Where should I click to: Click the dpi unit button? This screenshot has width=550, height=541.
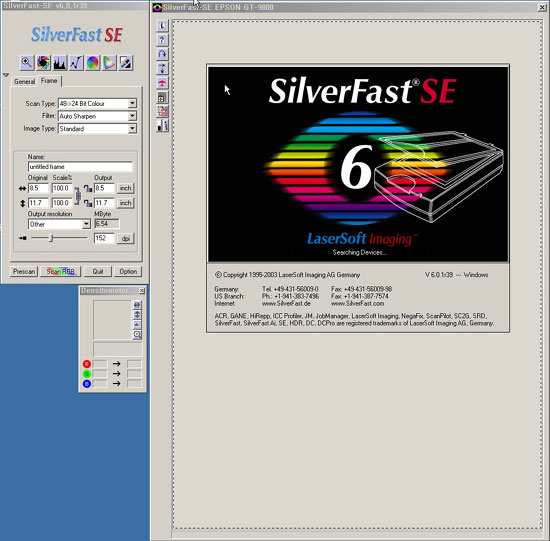click(x=126, y=239)
